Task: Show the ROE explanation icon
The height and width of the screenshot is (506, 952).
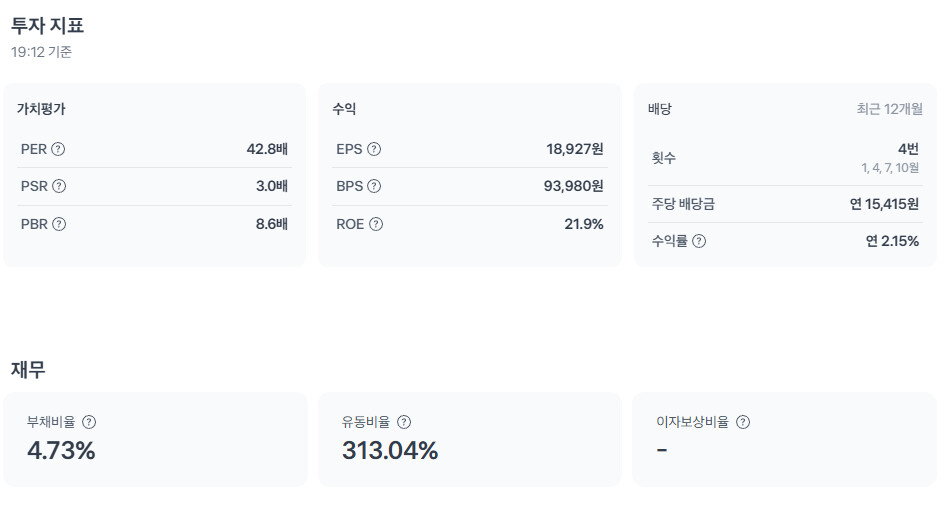Action: tap(376, 224)
